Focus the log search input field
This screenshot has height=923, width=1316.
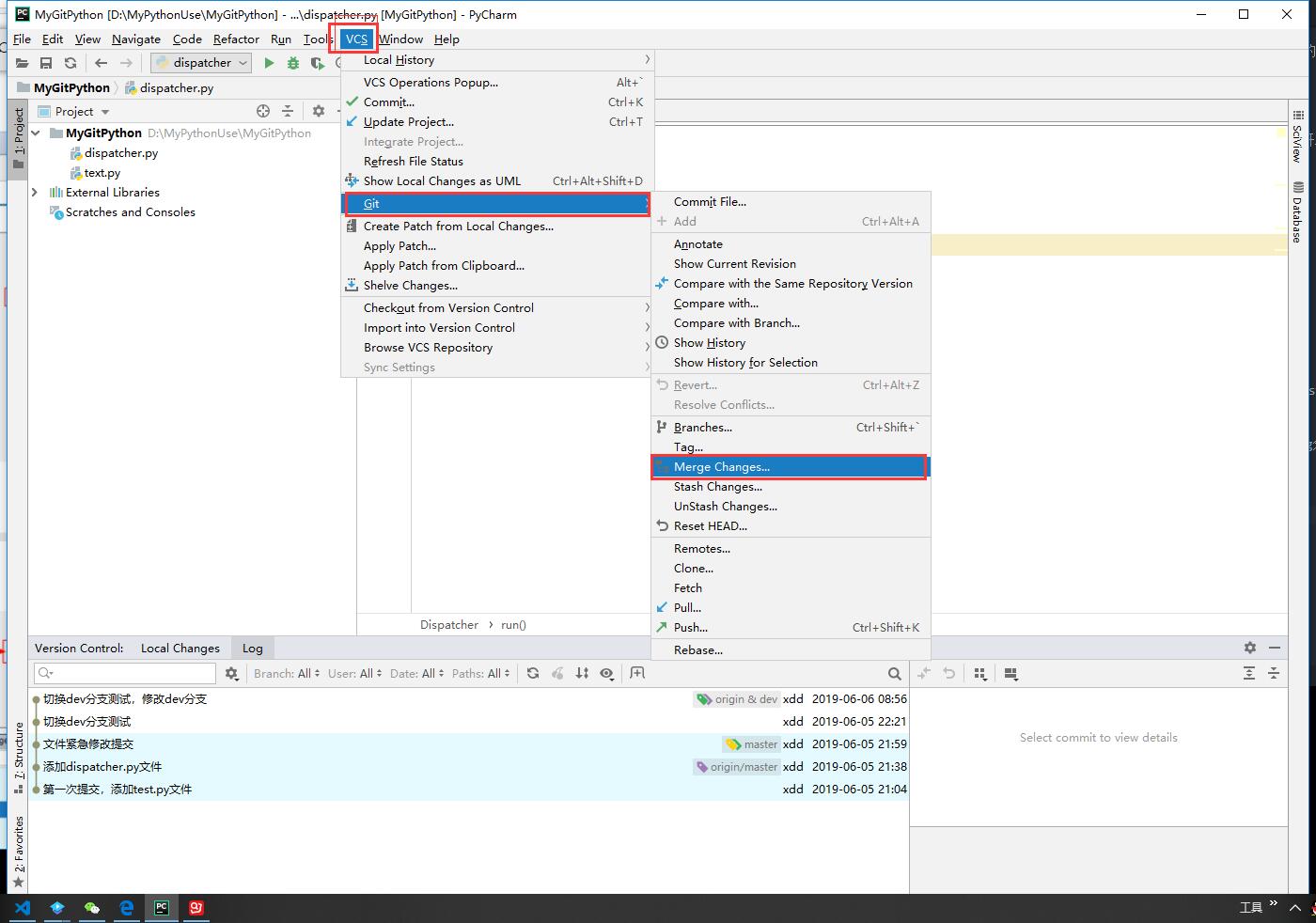[x=125, y=673]
